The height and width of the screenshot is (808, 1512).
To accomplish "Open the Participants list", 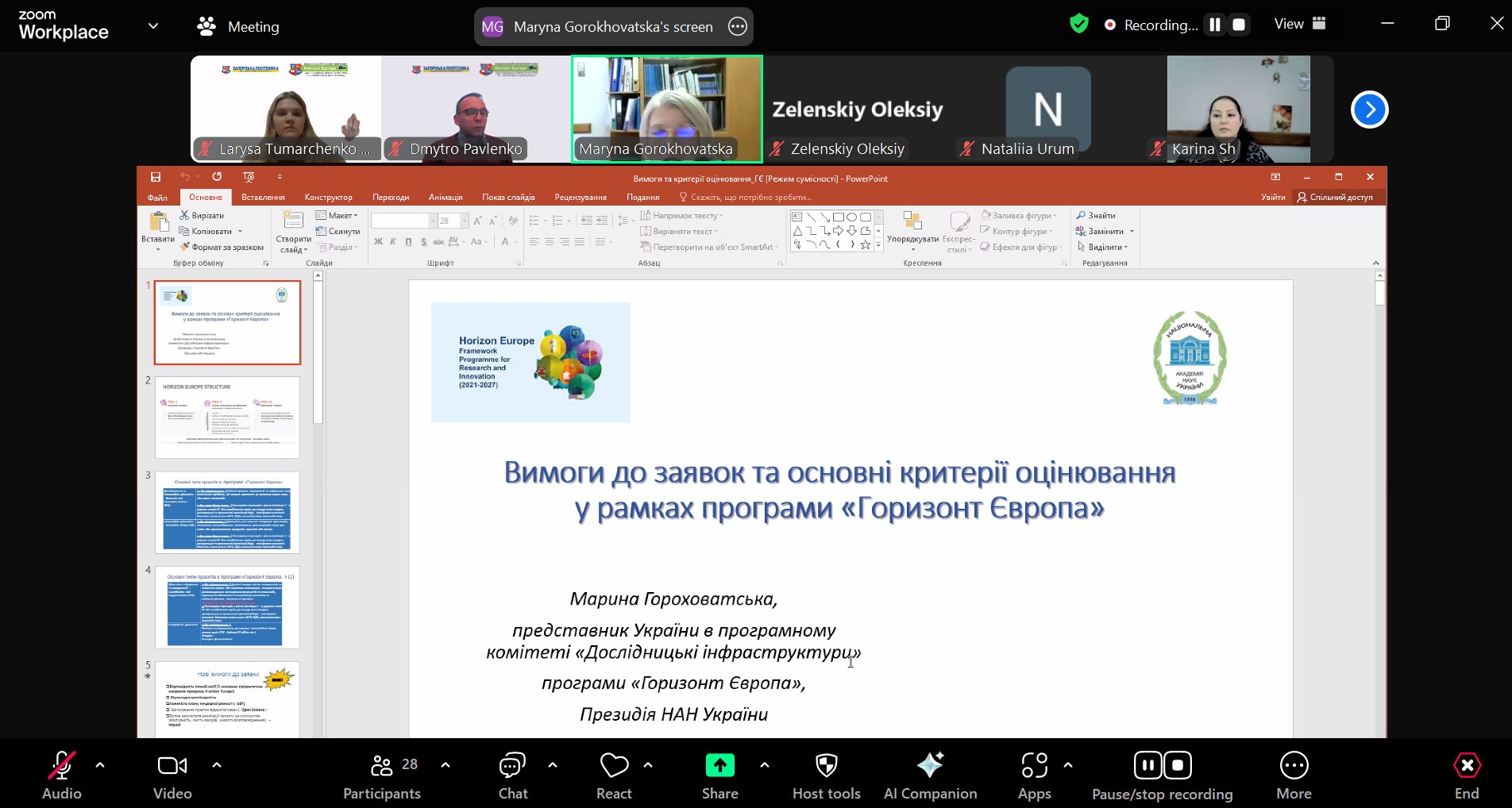I will tap(382, 767).
